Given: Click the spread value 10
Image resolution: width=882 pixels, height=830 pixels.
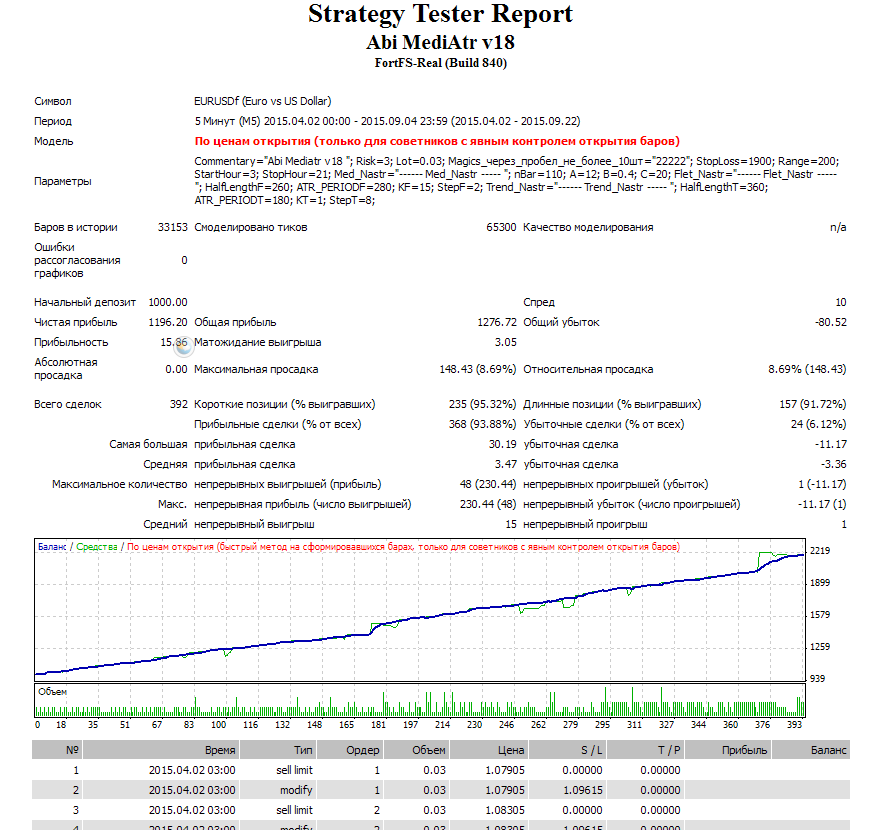Looking at the screenshot, I should [841, 303].
